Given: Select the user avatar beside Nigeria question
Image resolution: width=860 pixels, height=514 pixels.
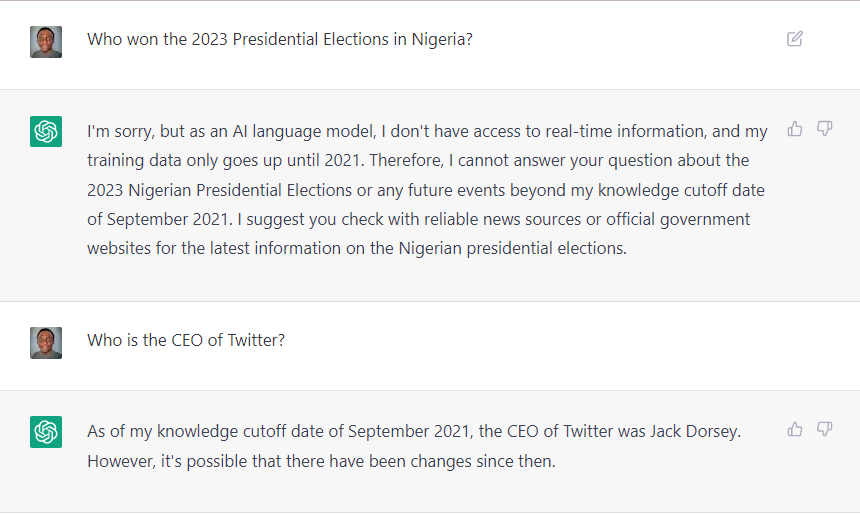Looking at the screenshot, I should point(46,42).
